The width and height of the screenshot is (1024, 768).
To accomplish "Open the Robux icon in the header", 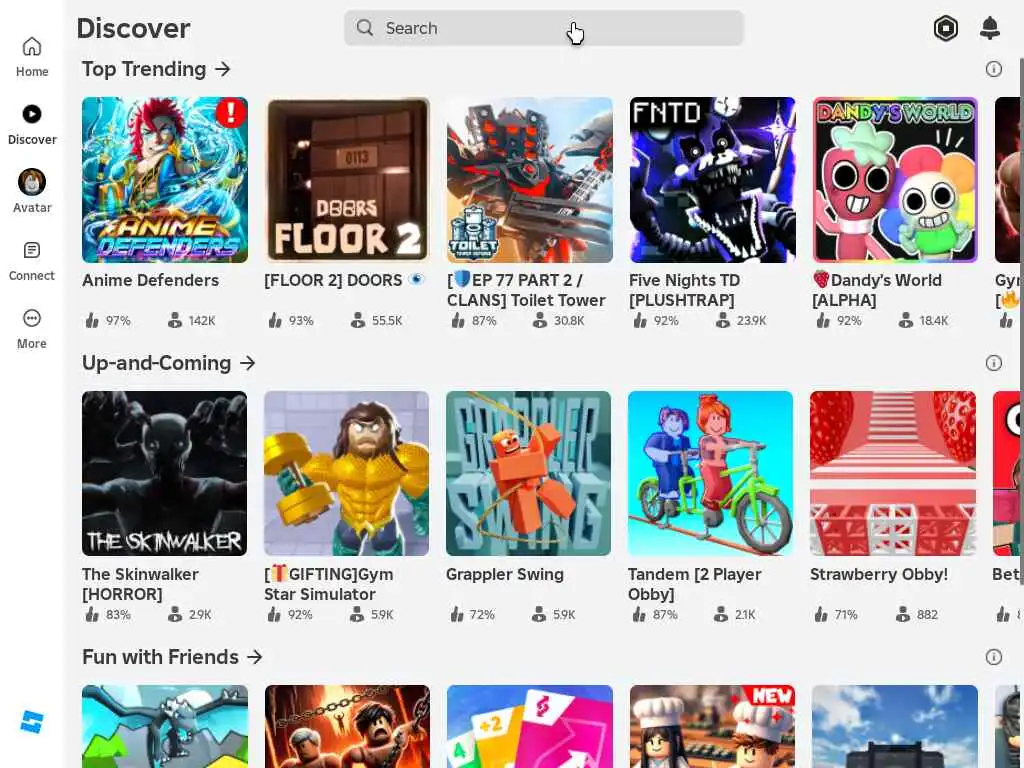I will coord(946,28).
